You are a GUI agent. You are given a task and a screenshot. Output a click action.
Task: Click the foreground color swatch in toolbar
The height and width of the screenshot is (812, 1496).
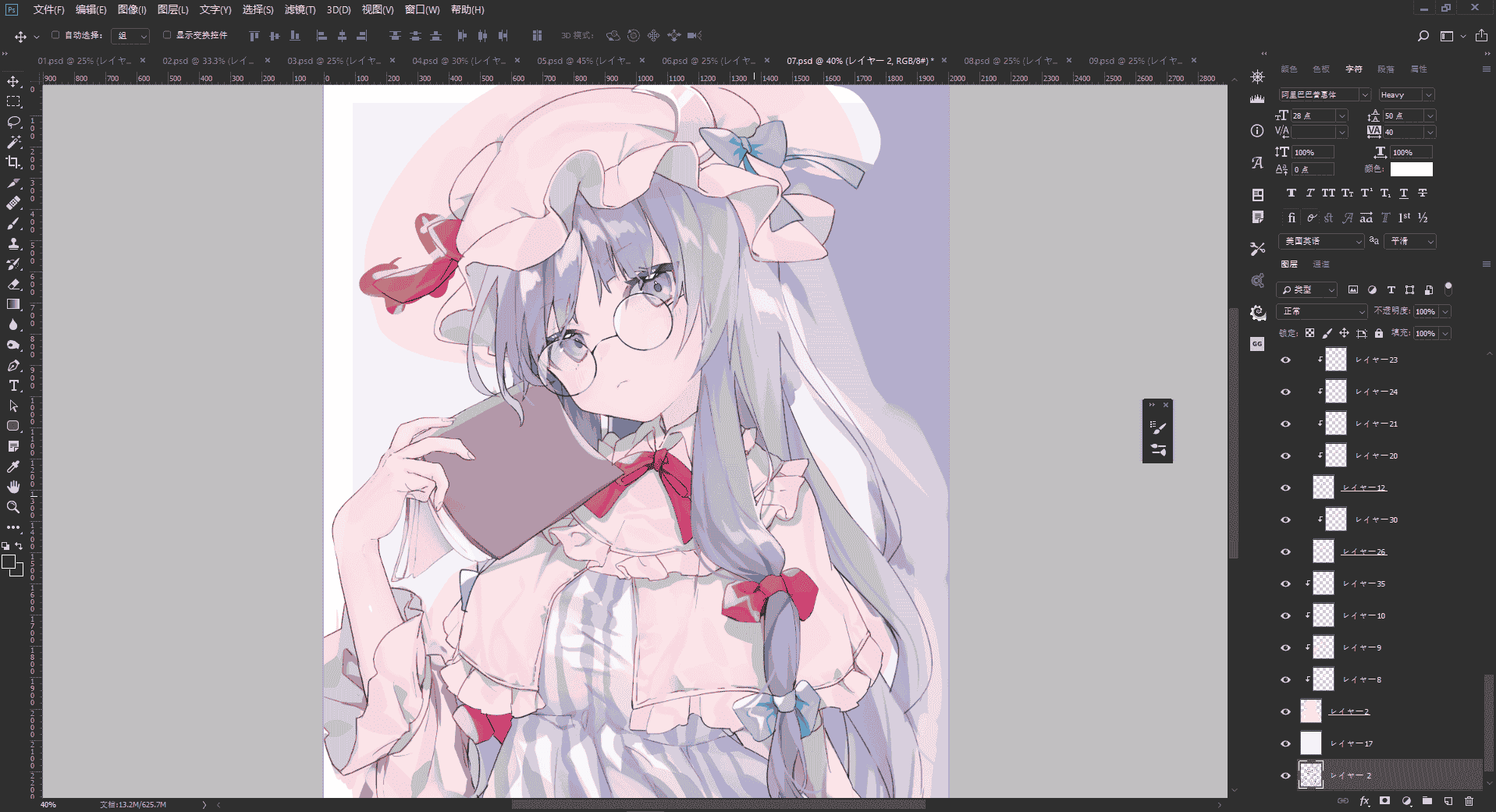pos(9,562)
